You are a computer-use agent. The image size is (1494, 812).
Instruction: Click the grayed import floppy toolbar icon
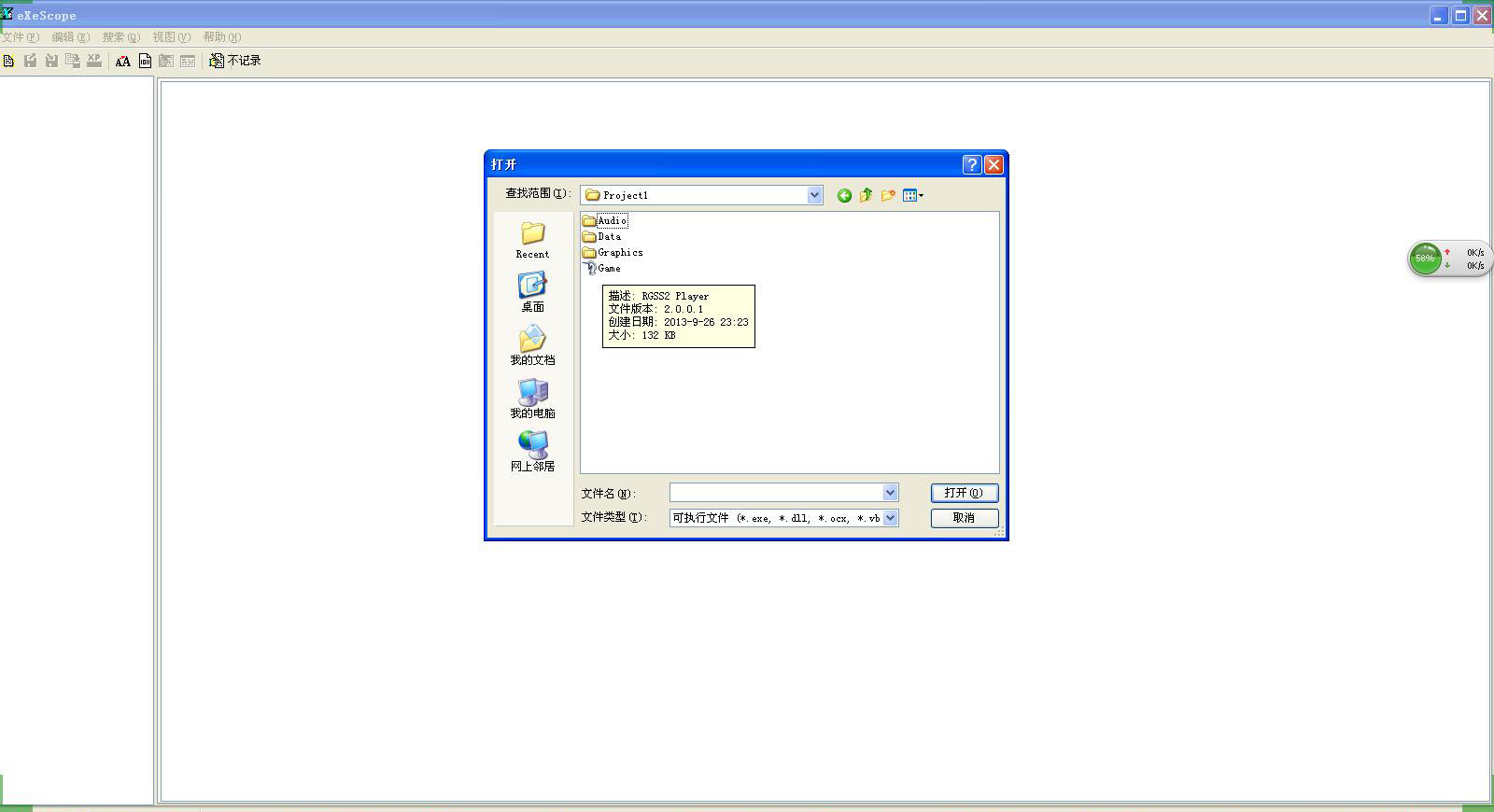51,61
